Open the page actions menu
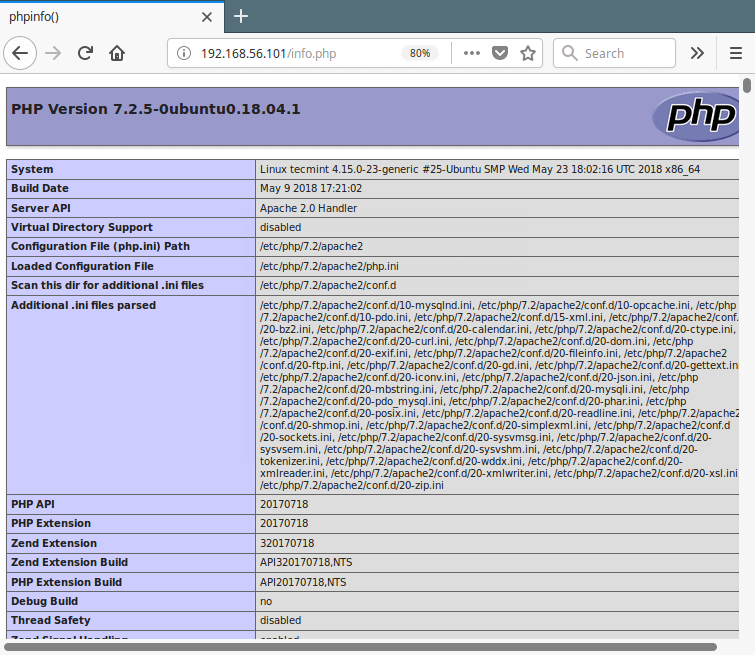The width and height of the screenshot is (755, 655). (471, 53)
